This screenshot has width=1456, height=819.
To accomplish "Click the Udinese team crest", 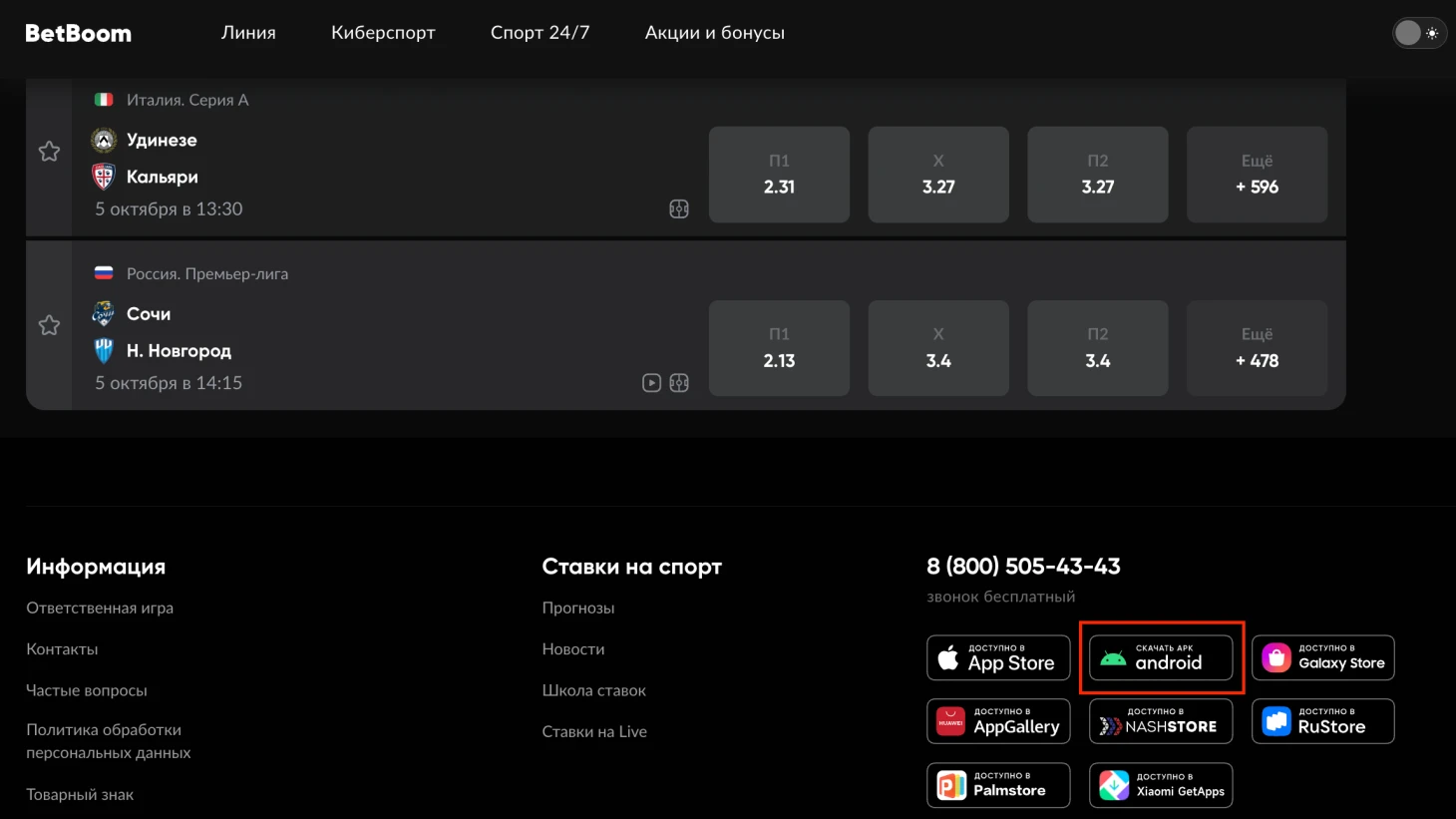I will (x=104, y=140).
